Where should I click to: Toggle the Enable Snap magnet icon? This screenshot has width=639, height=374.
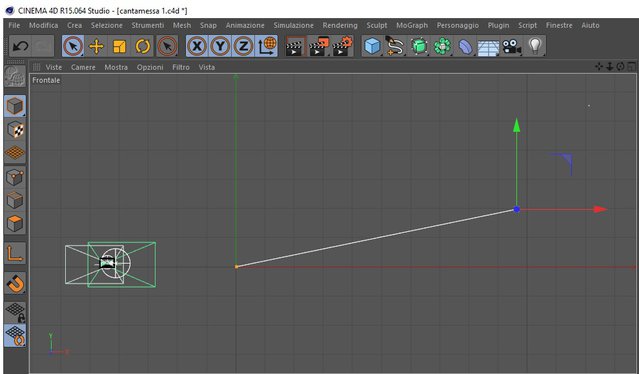tap(15, 283)
